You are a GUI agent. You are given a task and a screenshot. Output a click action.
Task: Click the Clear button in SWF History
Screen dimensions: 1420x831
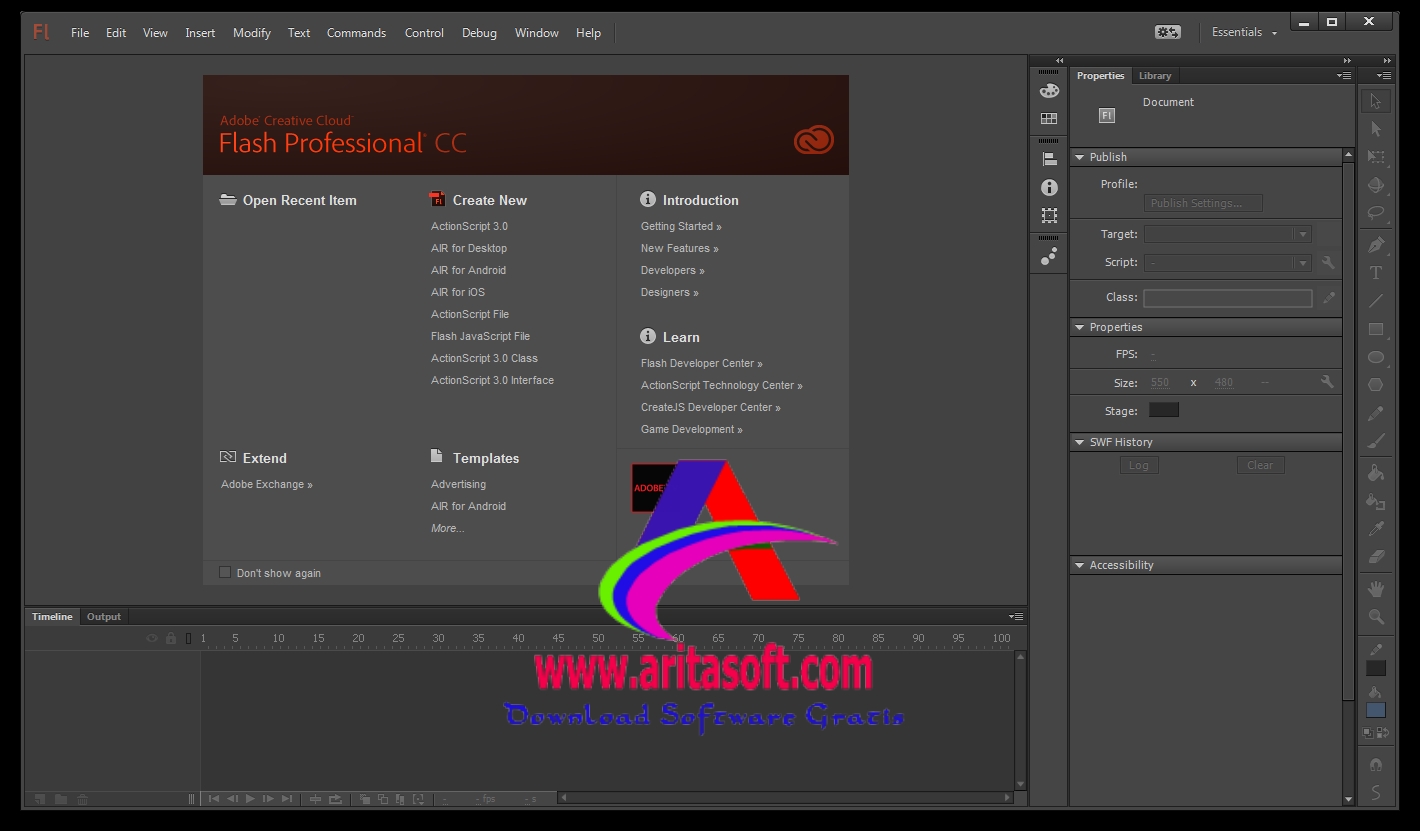[x=1260, y=465]
